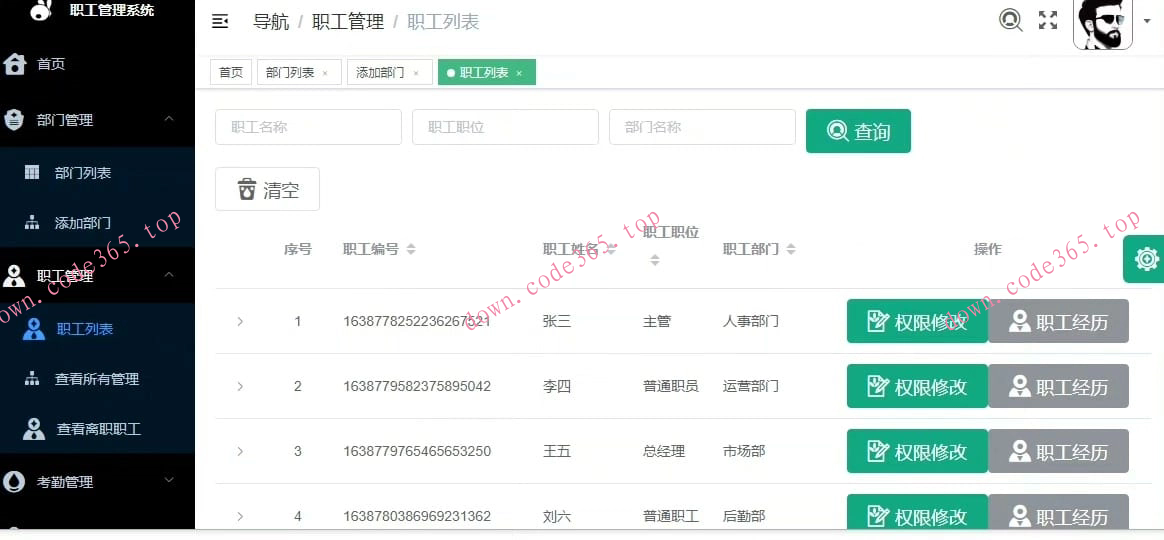Image resolution: width=1164 pixels, height=540 pixels.
Task: Focus the 部门名称 search field
Action: (702, 127)
